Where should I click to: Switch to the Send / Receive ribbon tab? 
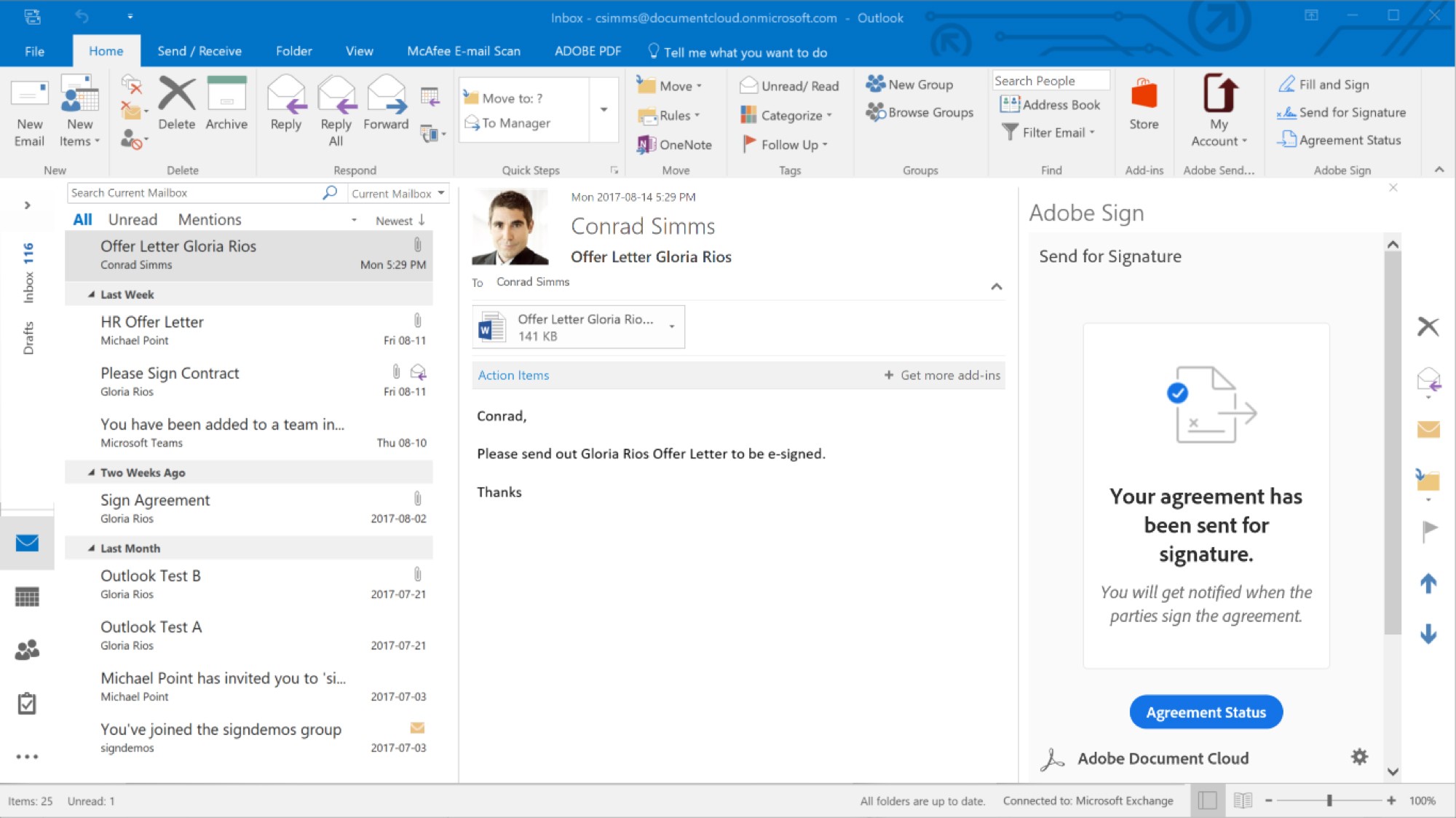point(199,51)
